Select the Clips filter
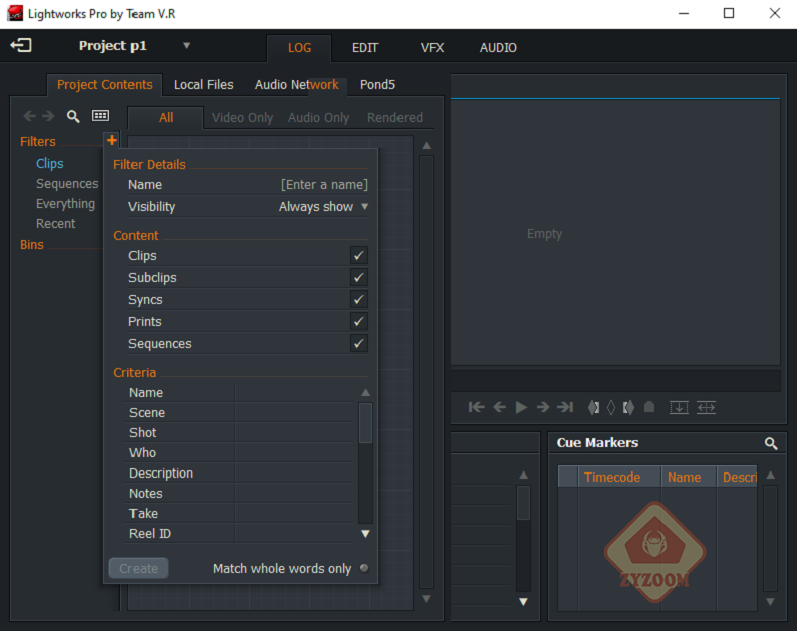The width and height of the screenshot is (797, 631). pos(50,163)
